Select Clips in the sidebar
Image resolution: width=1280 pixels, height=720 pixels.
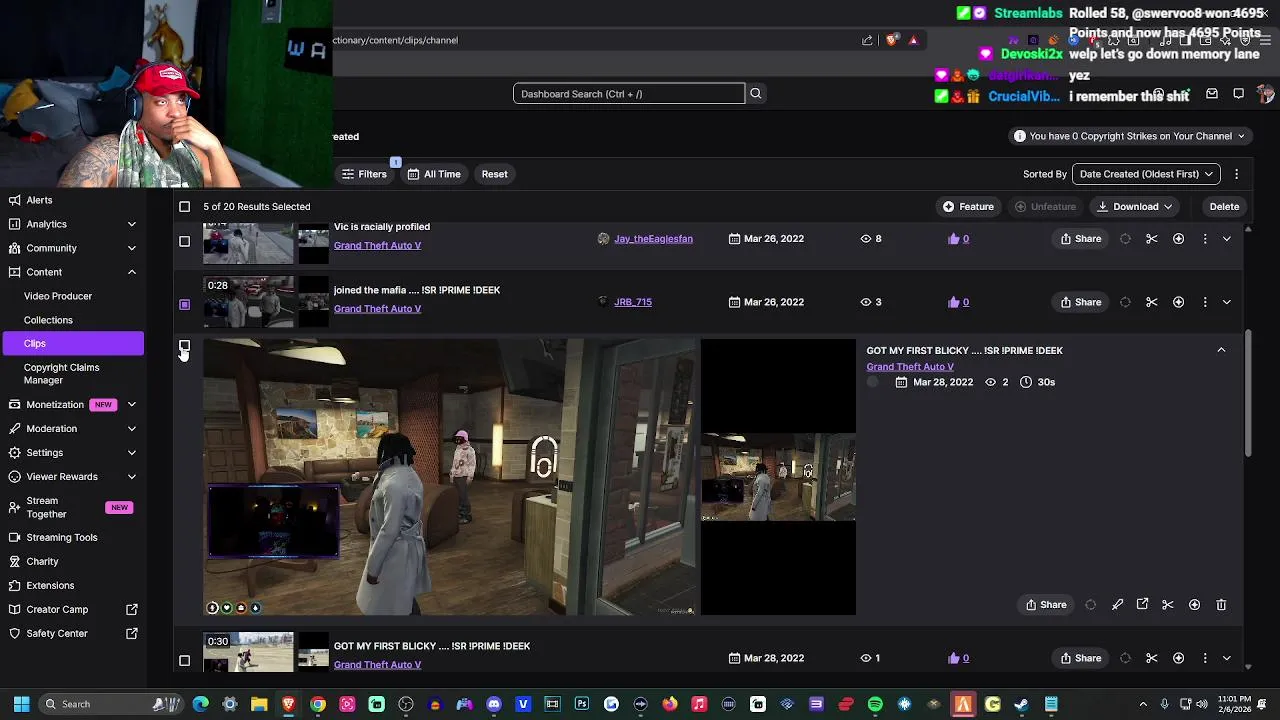pyautogui.click(x=73, y=343)
